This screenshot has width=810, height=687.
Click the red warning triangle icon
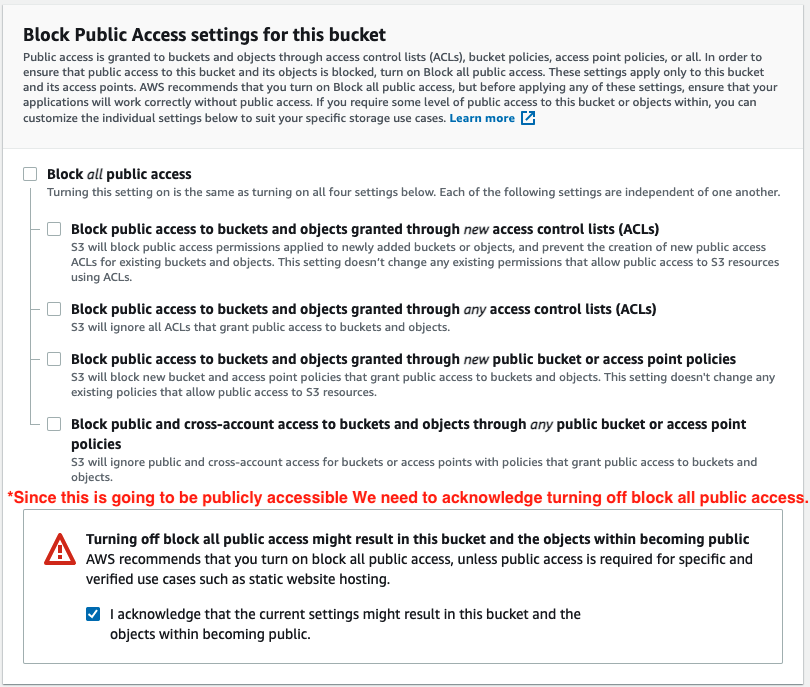pyautogui.click(x=60, y=548)
